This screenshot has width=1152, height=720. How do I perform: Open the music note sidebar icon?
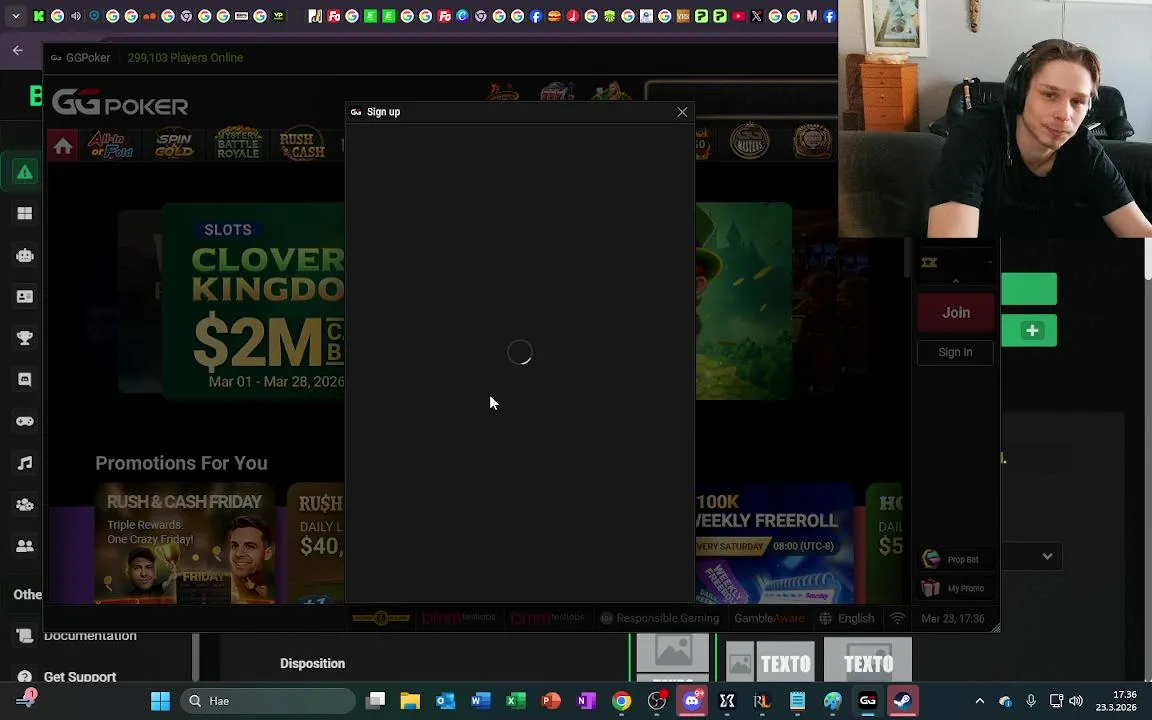pyautogui.click(x=24, y=463)
